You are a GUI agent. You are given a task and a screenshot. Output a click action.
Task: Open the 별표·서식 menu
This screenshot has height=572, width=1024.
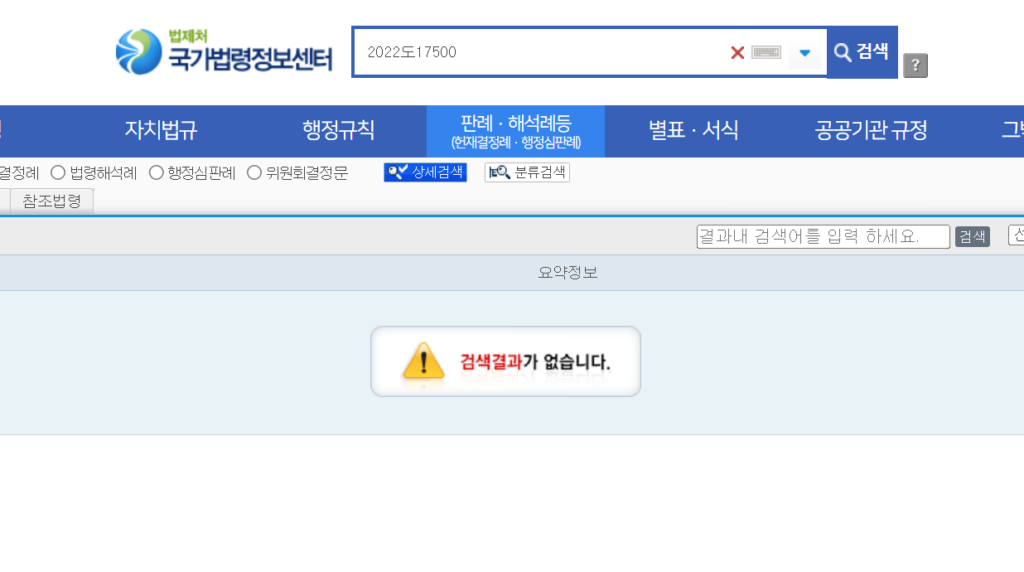tap(693, 130)
